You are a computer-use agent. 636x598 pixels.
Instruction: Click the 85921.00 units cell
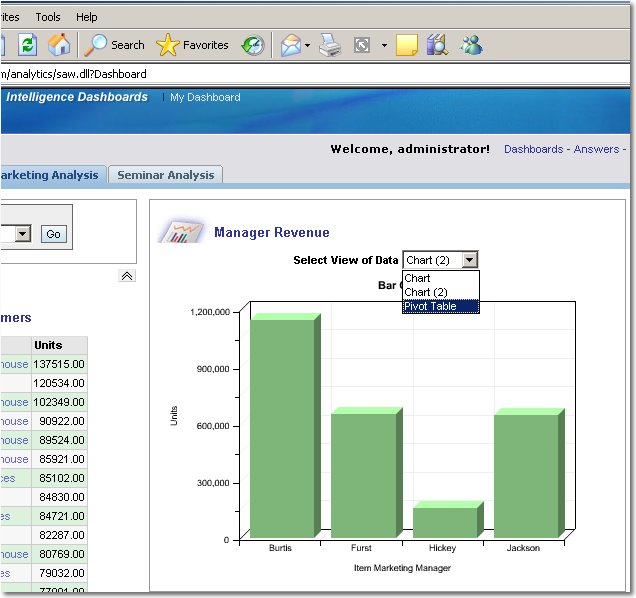click(59, 459)
